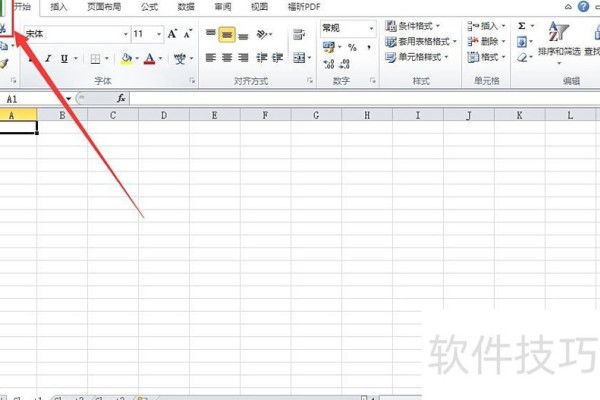Apply comma style
This screenshot has width=600, height=400.
point(369,47)
